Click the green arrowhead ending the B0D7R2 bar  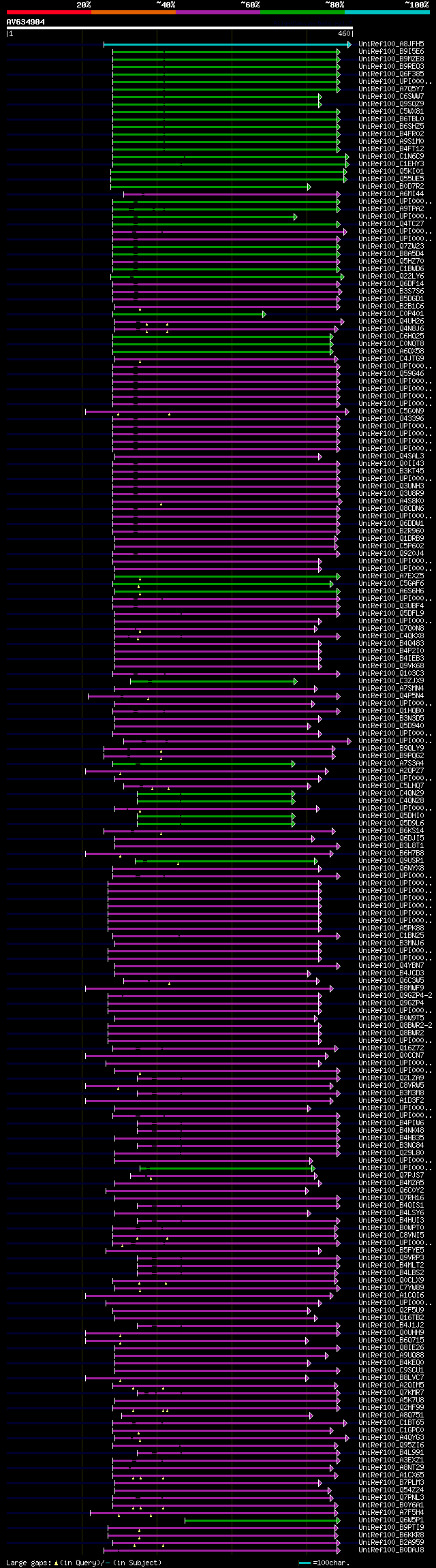point(309,187)
